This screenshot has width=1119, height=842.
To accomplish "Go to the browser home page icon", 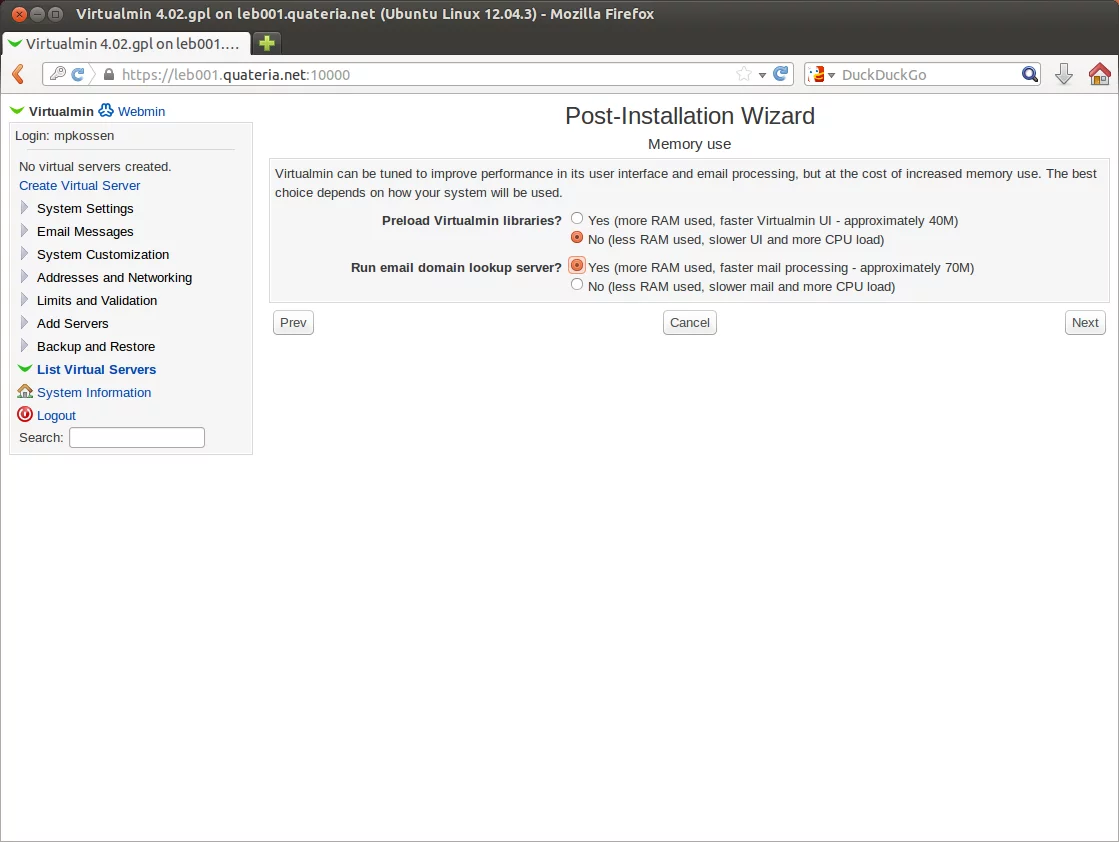I will click(1099, 74).
